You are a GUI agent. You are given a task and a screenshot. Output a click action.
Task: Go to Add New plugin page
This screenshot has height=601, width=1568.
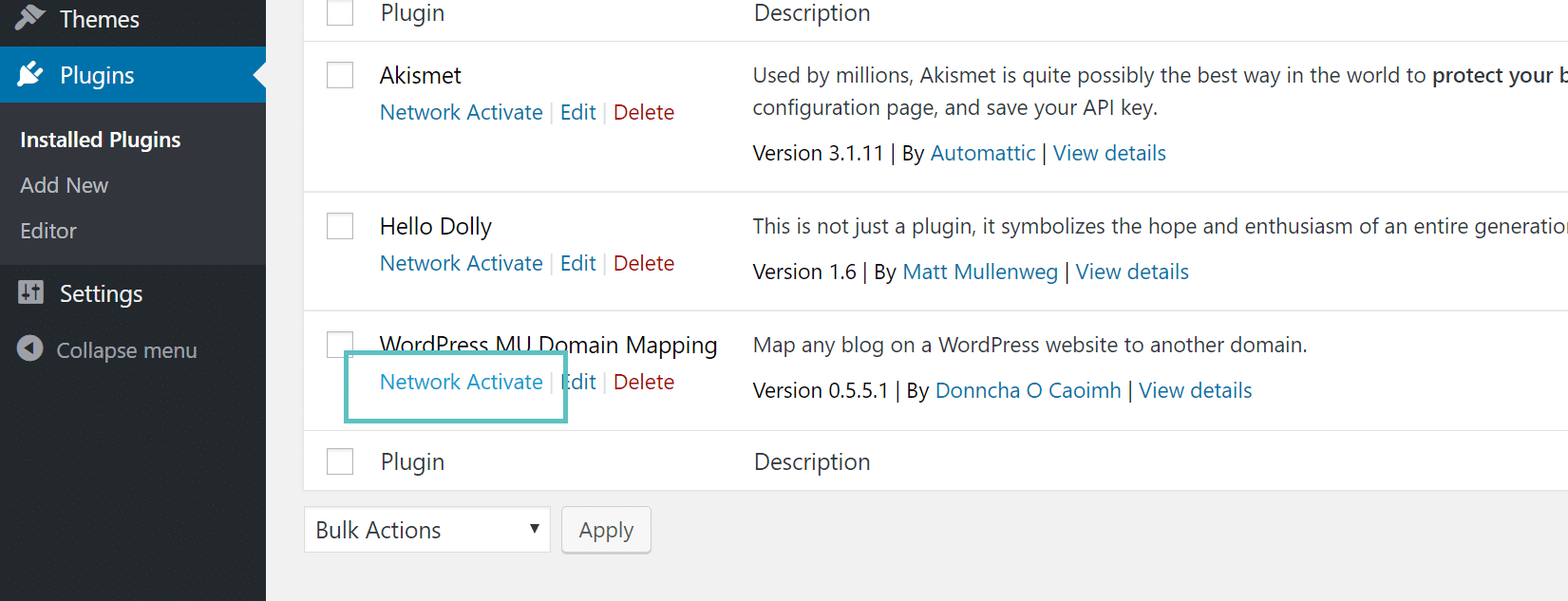click(x=65, y=185)
